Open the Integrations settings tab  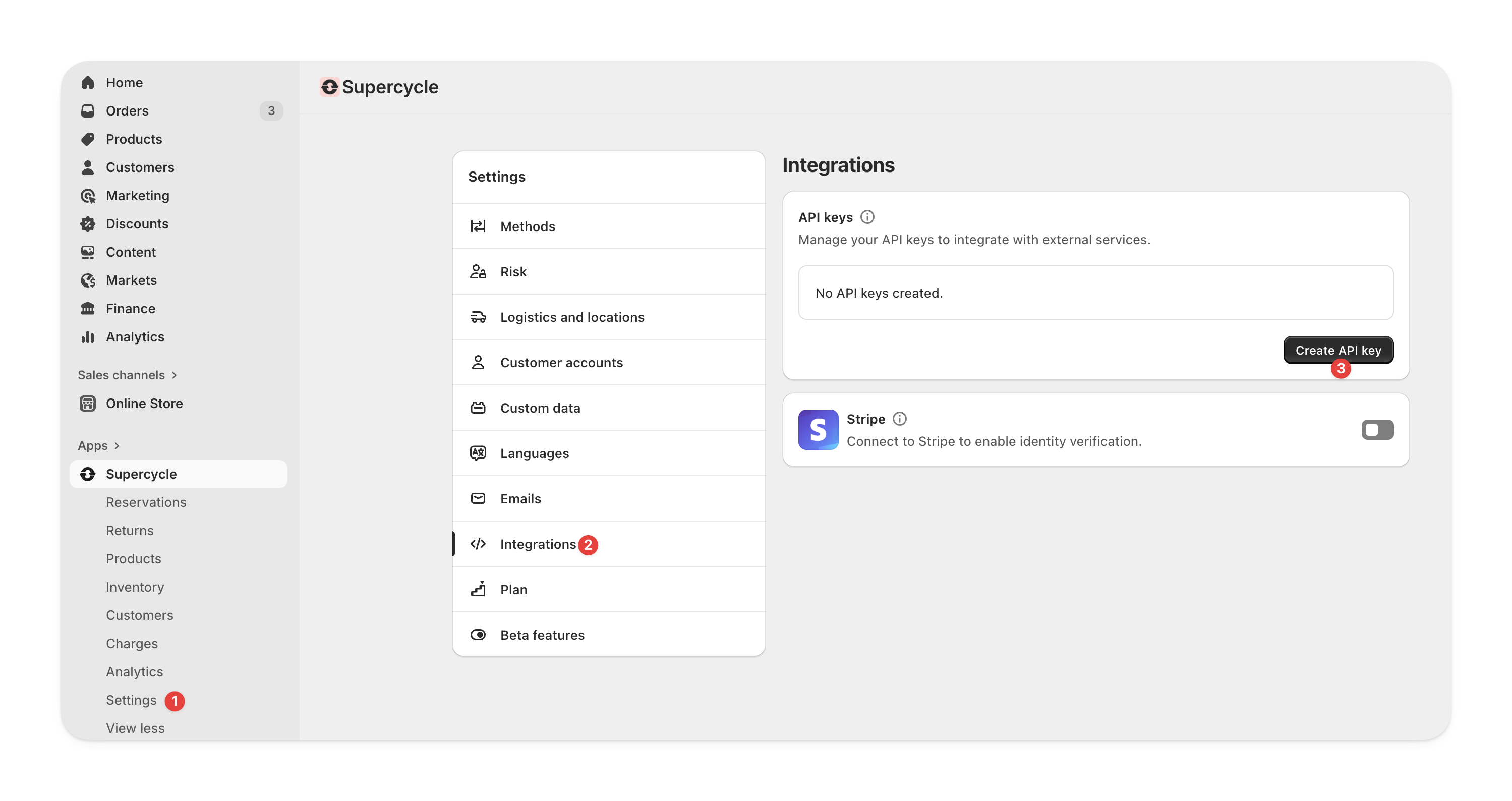pyautogui.click(x=538, y=544)
